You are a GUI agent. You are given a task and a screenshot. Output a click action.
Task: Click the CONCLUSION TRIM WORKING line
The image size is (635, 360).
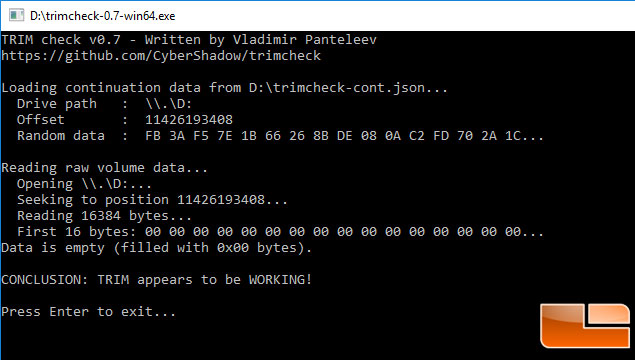(x=157, y=280)
